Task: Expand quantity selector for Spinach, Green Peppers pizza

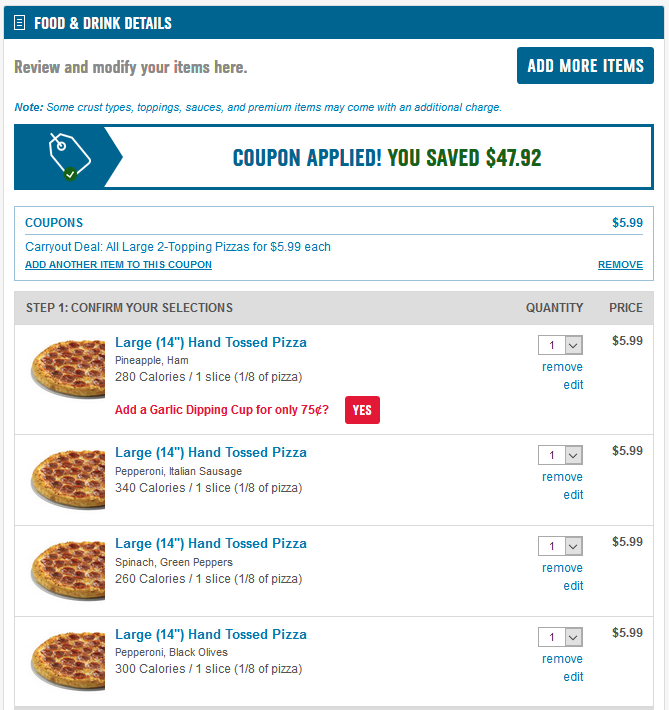Action: (x=560, y=546)
